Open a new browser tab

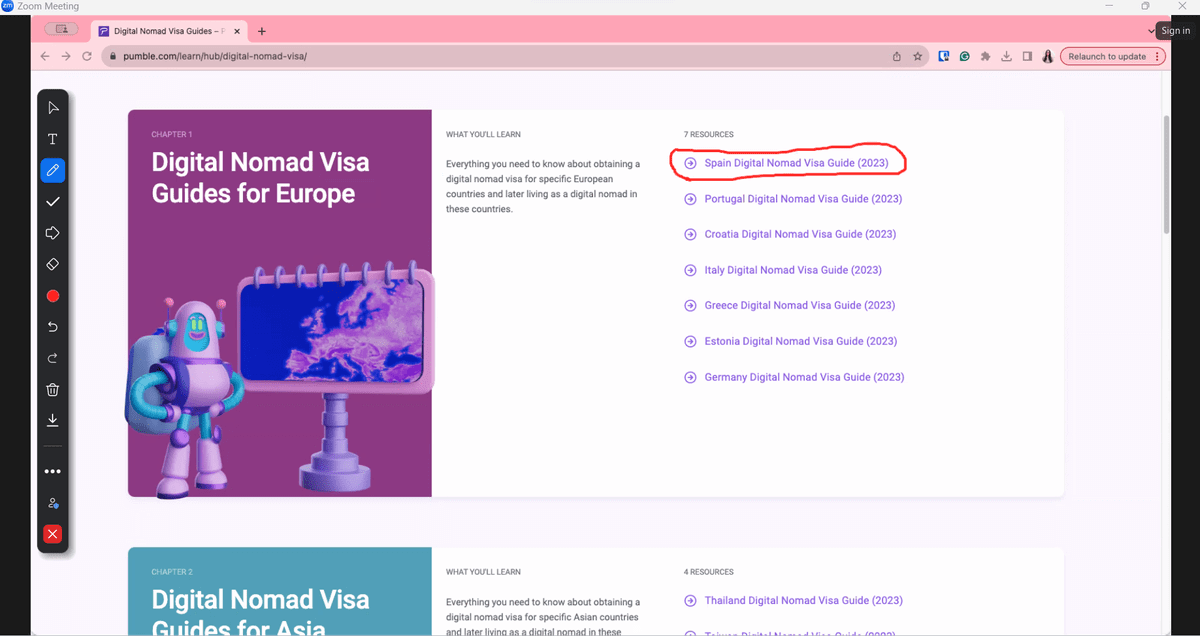262,31
